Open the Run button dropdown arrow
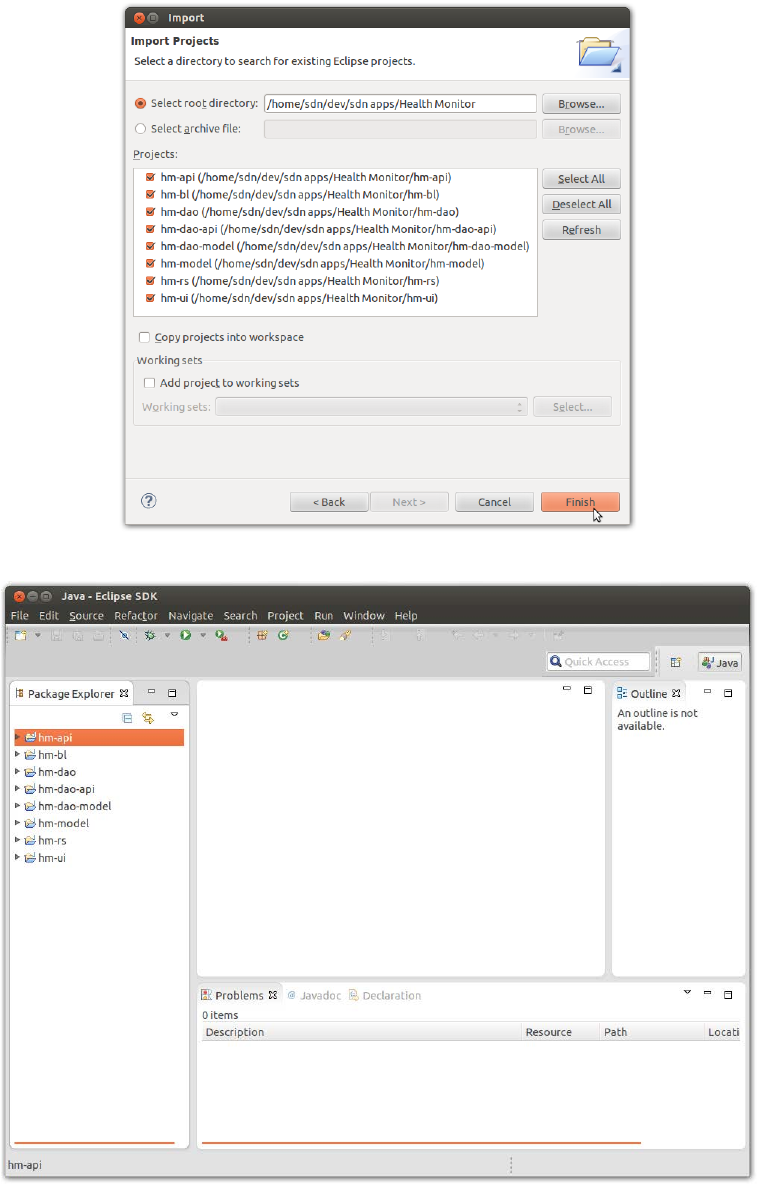The height and width of the screenshot is (1184, 757). click(202, 636)
